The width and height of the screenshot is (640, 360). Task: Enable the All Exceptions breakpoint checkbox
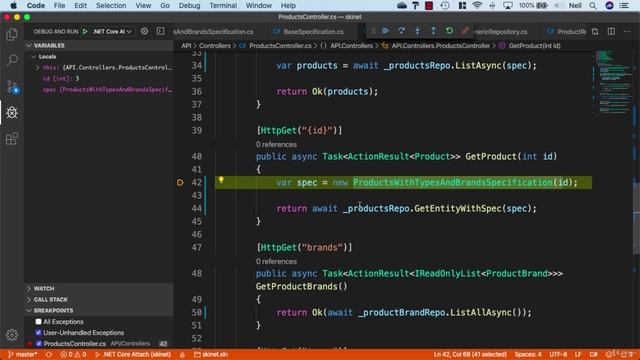38,322
